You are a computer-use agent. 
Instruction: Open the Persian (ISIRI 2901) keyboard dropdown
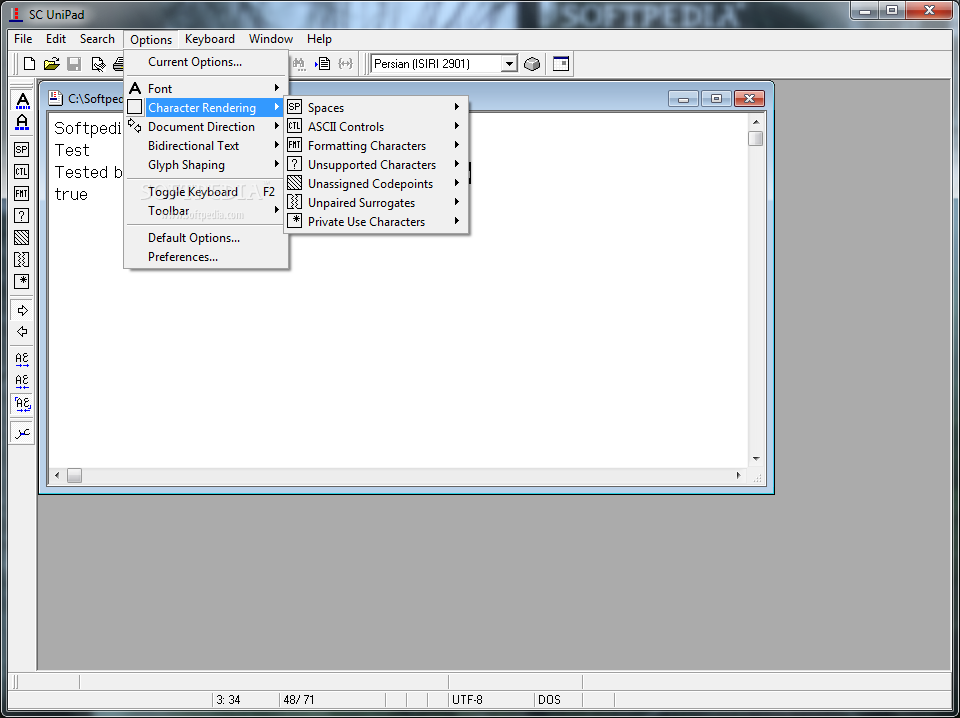coord(509,64)
